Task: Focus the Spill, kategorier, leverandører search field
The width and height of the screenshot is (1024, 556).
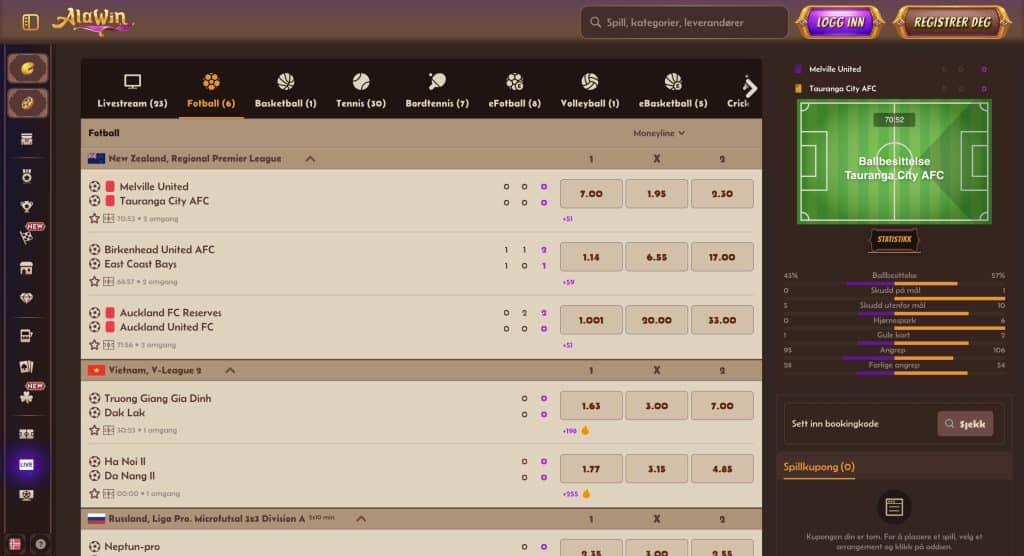Action: (x=684, y=22)
